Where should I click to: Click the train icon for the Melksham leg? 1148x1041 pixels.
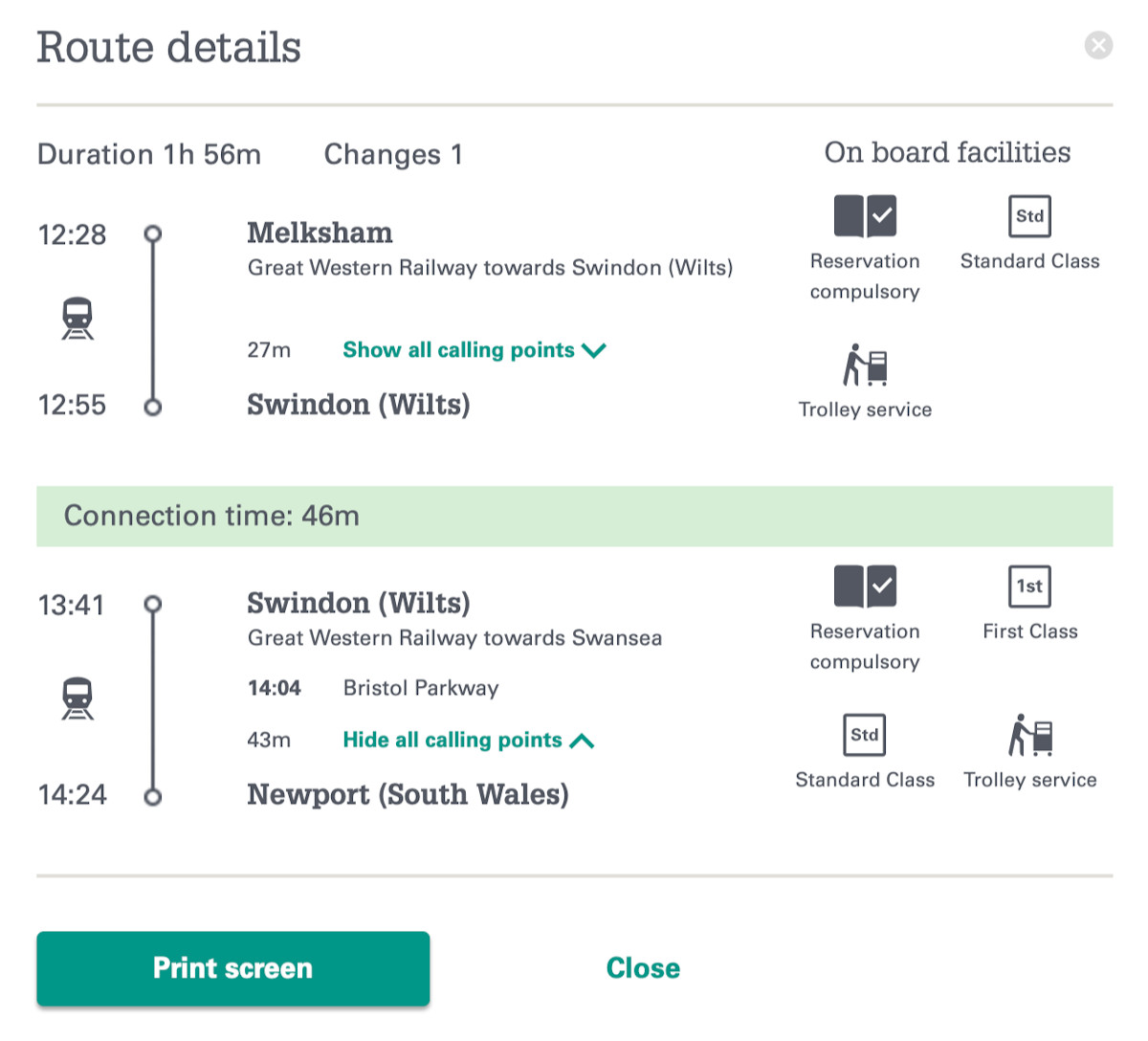(77, 318)
